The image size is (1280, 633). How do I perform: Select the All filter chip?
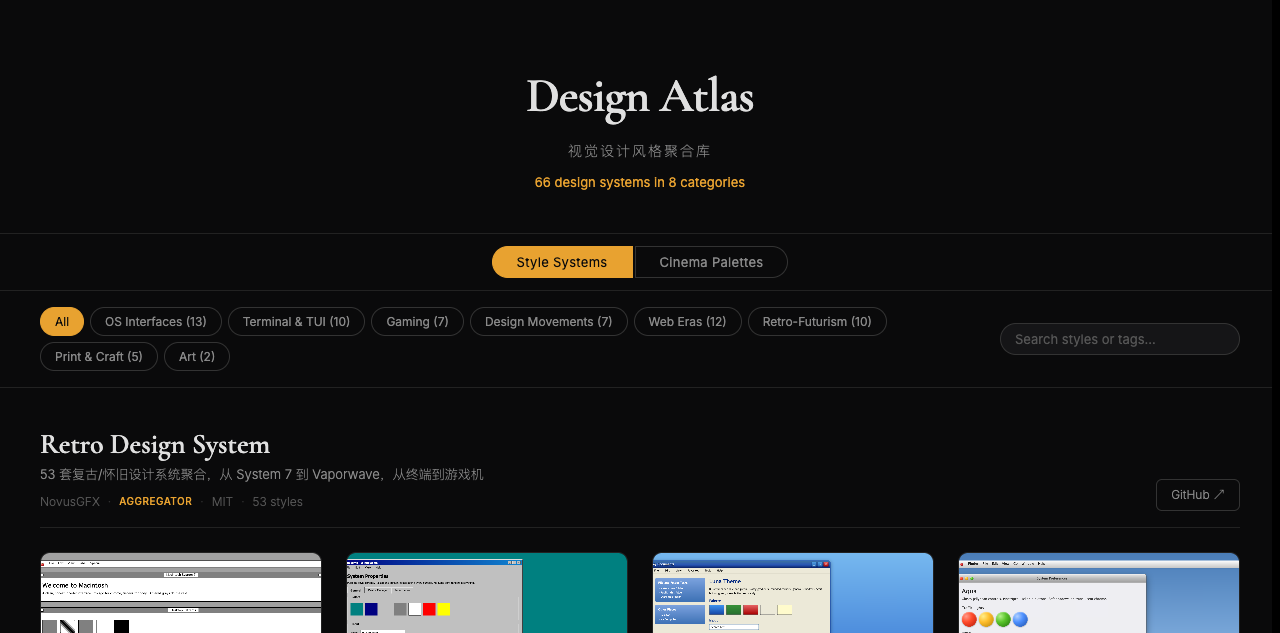pos(62,321)
